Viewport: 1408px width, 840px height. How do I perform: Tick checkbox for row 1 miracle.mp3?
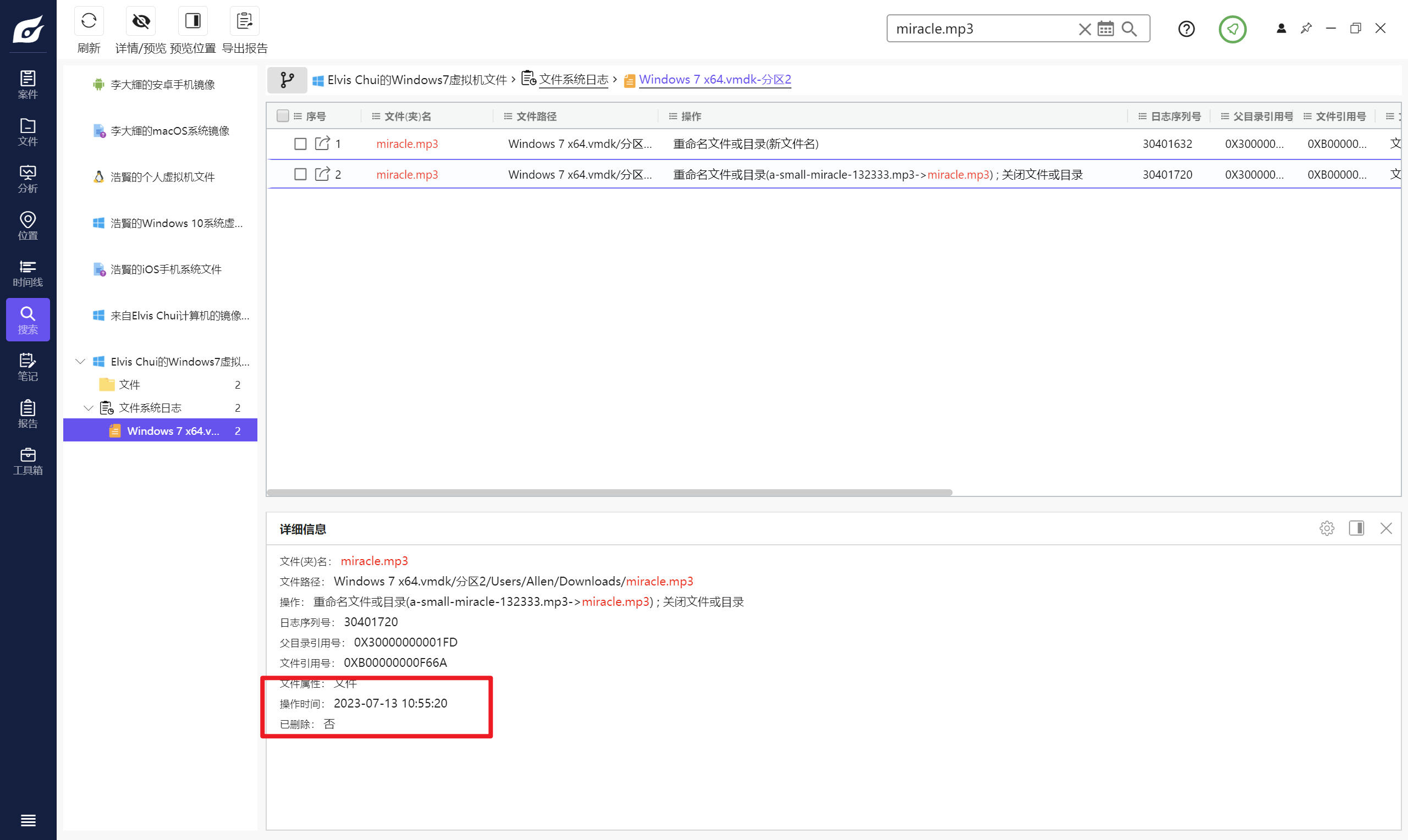click(x=300, y=144)
